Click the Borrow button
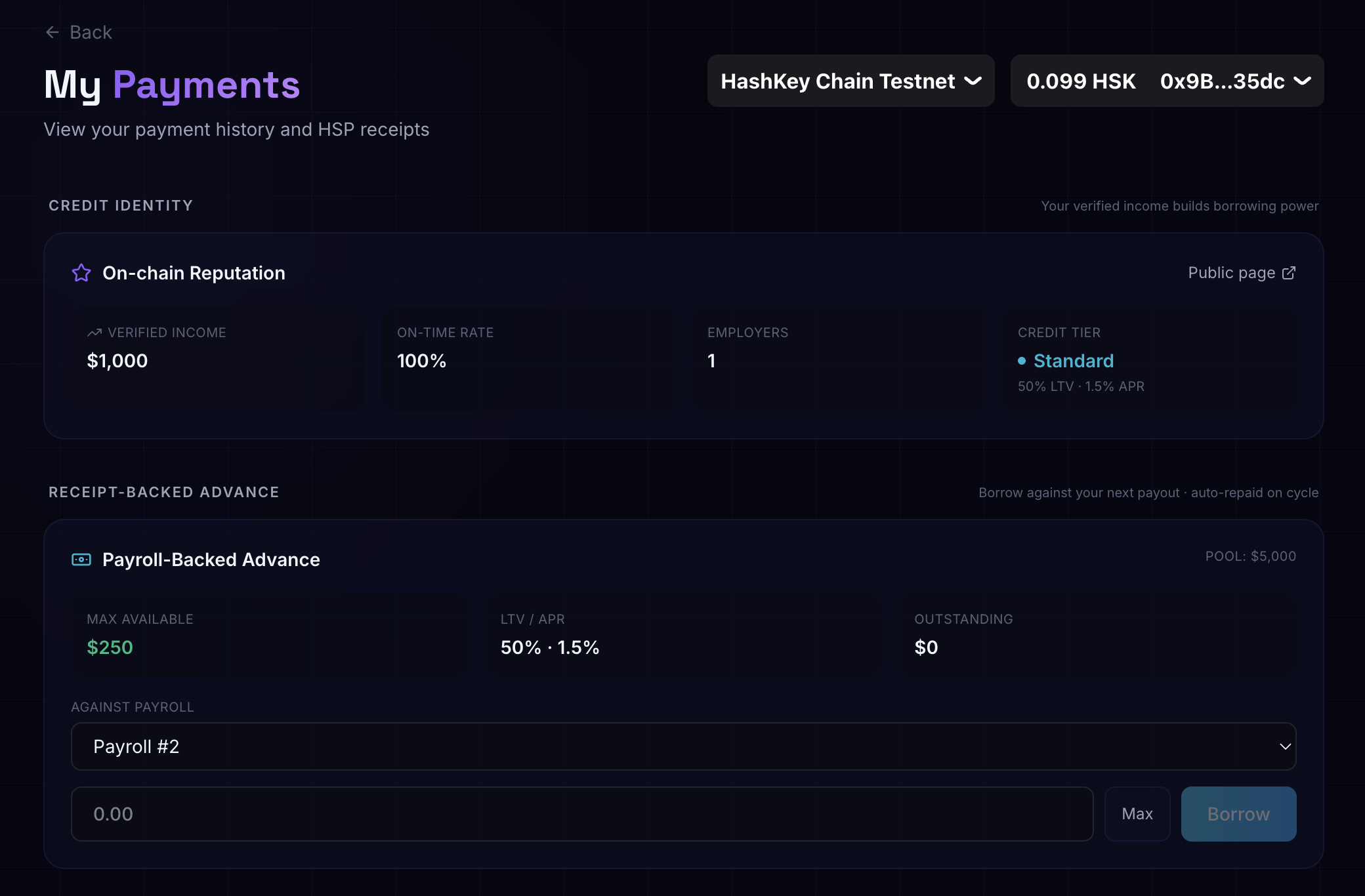 point(1238,814)
